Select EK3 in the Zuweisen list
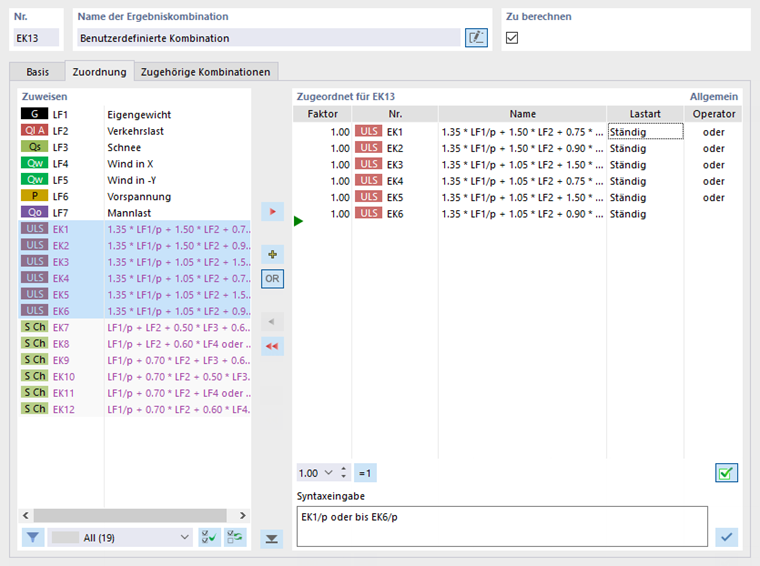The height and width of the screenshot is (566, 760). [x=134, y=262]
